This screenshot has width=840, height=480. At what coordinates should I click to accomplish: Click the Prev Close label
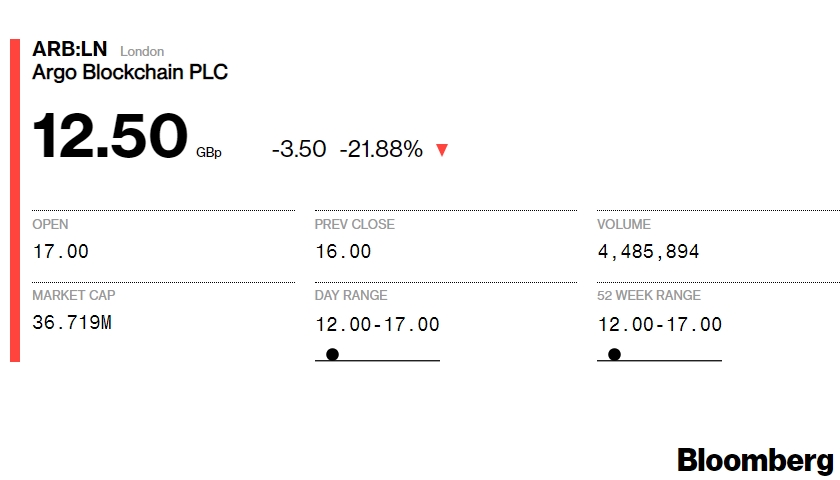point(355,224)
